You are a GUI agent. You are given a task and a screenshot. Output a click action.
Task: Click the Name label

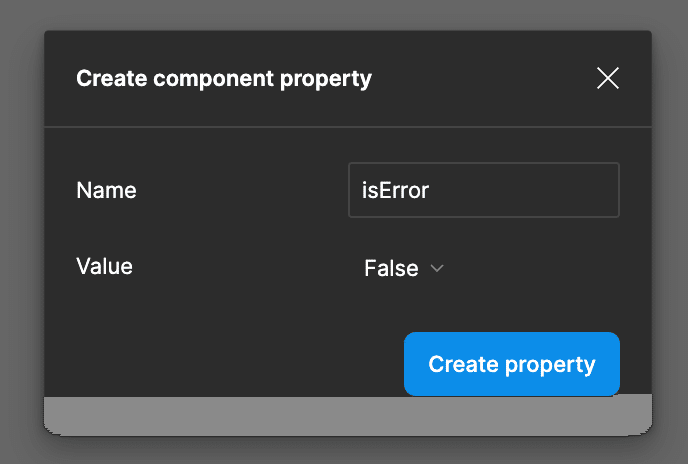coord(106,190)
